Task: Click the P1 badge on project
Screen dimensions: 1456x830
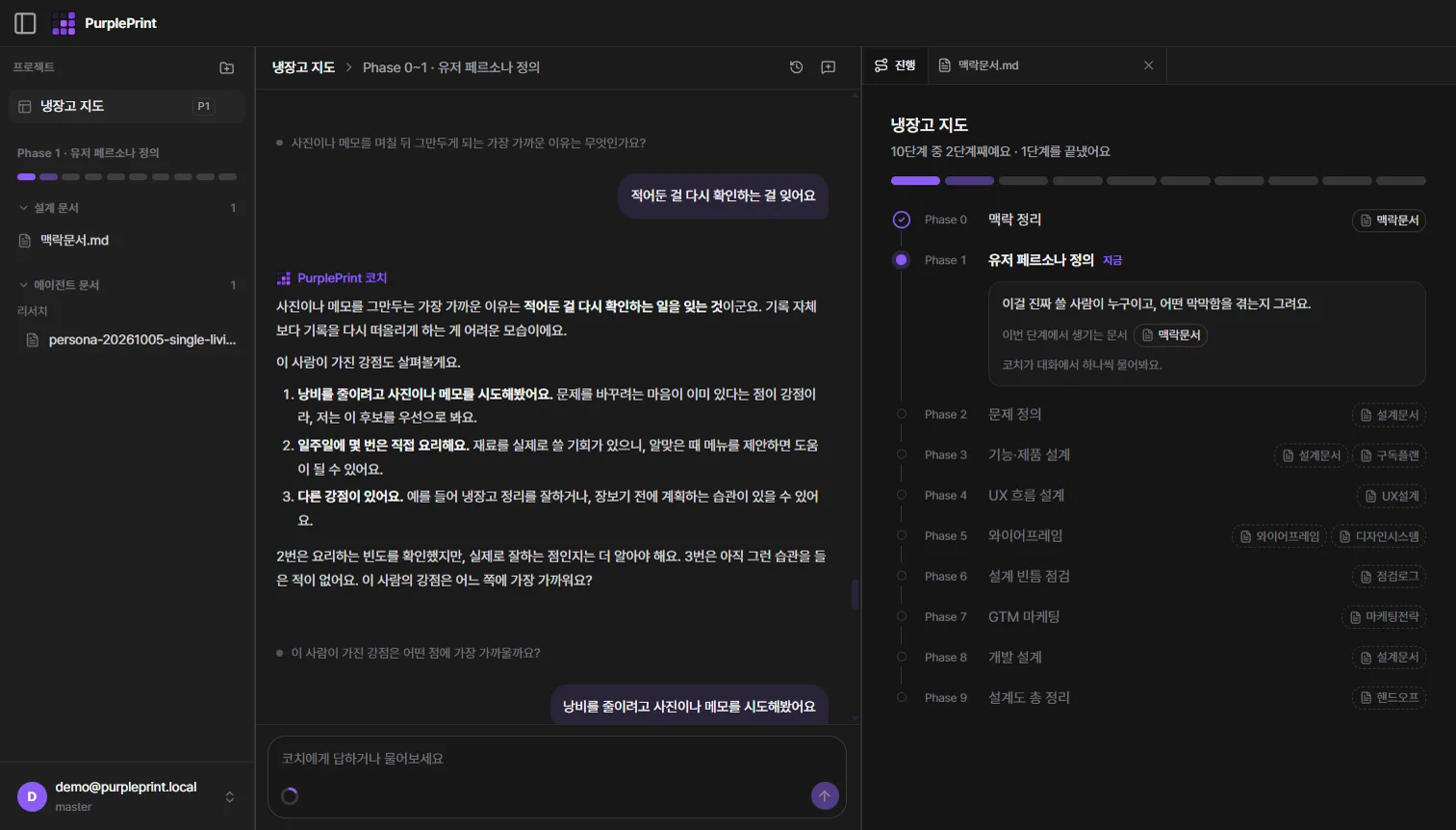Action: (x=204, y=106)
